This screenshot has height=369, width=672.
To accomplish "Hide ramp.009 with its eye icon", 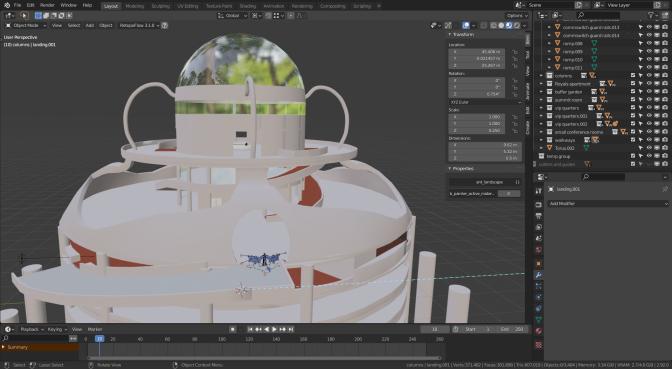I will [x=649, y=51].
